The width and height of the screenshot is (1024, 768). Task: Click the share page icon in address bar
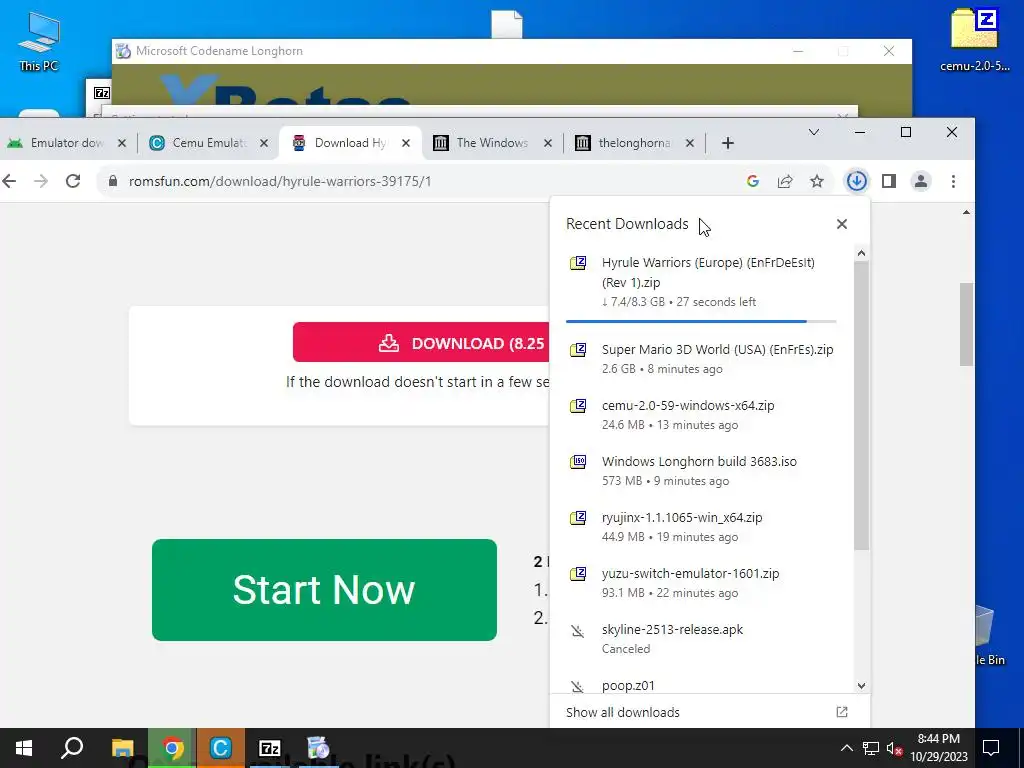(785, 182)
